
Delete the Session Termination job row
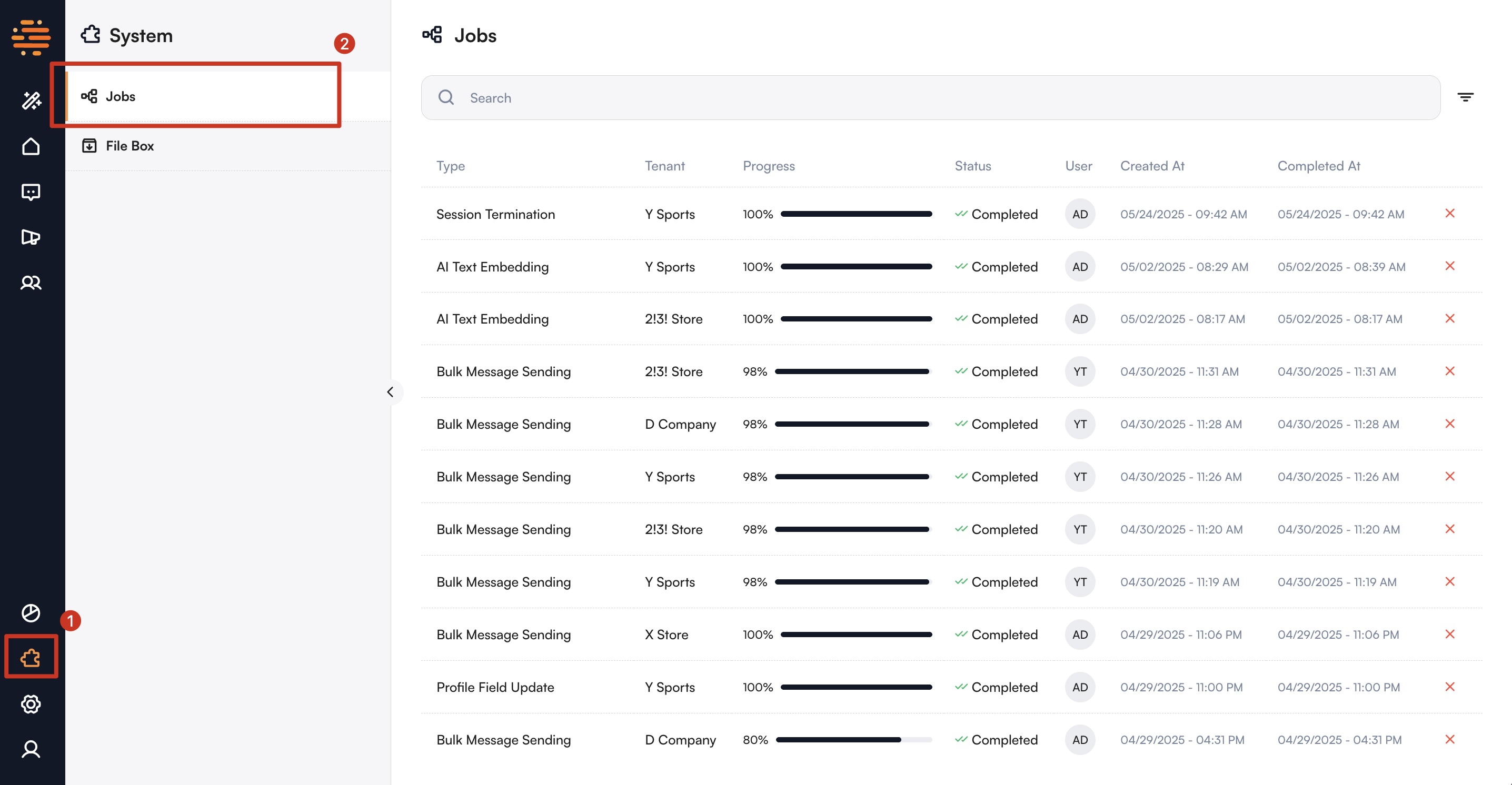(1449, 214)
